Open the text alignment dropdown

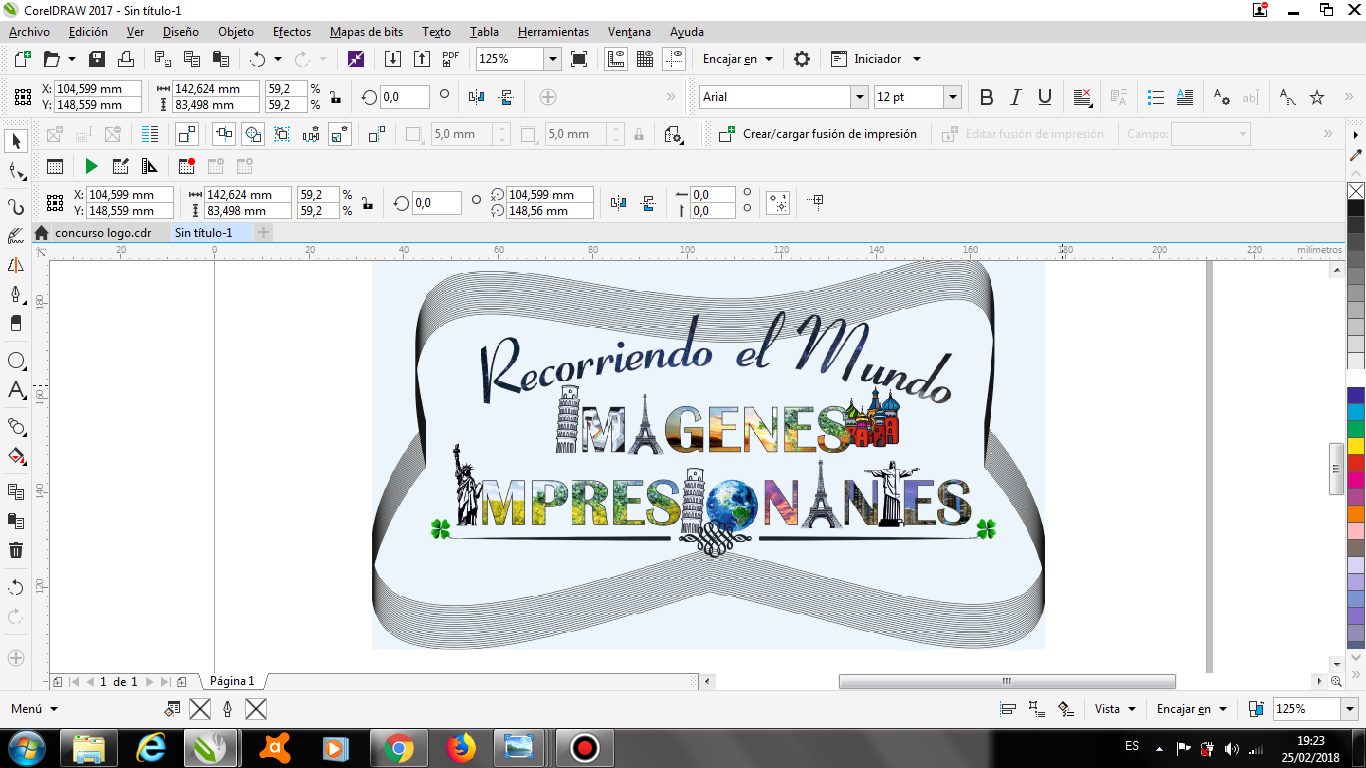1083,97
